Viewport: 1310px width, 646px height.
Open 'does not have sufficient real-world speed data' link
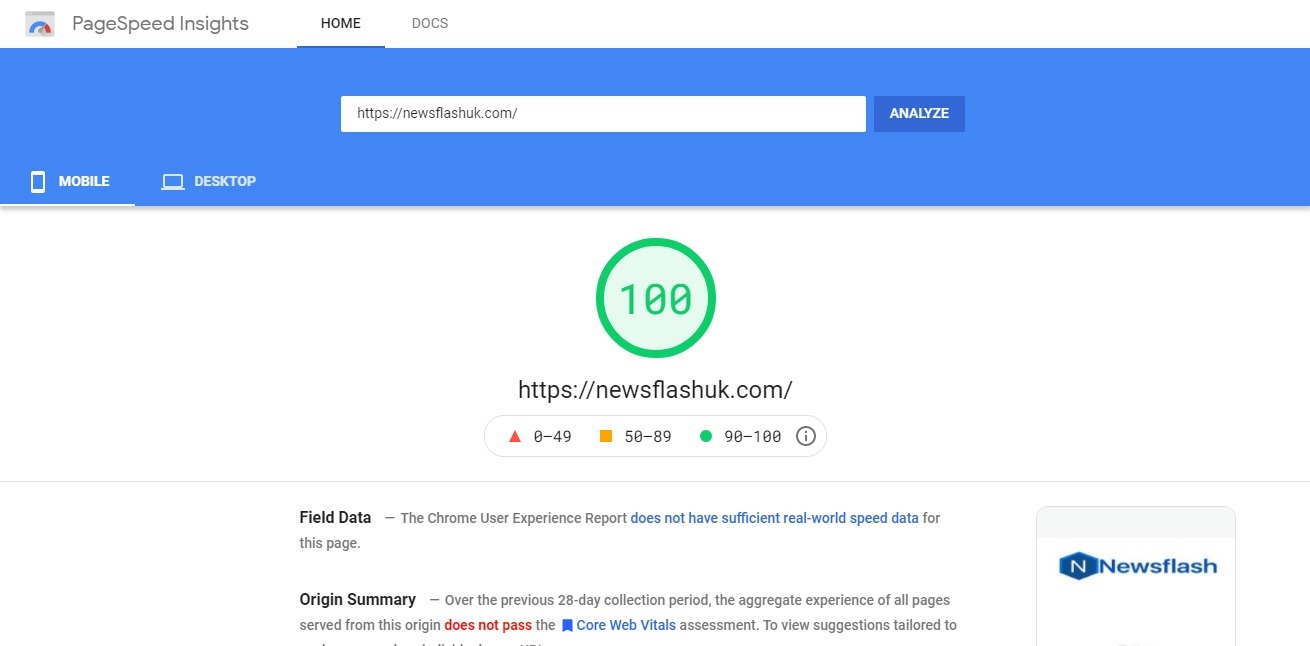click(774, 518)
